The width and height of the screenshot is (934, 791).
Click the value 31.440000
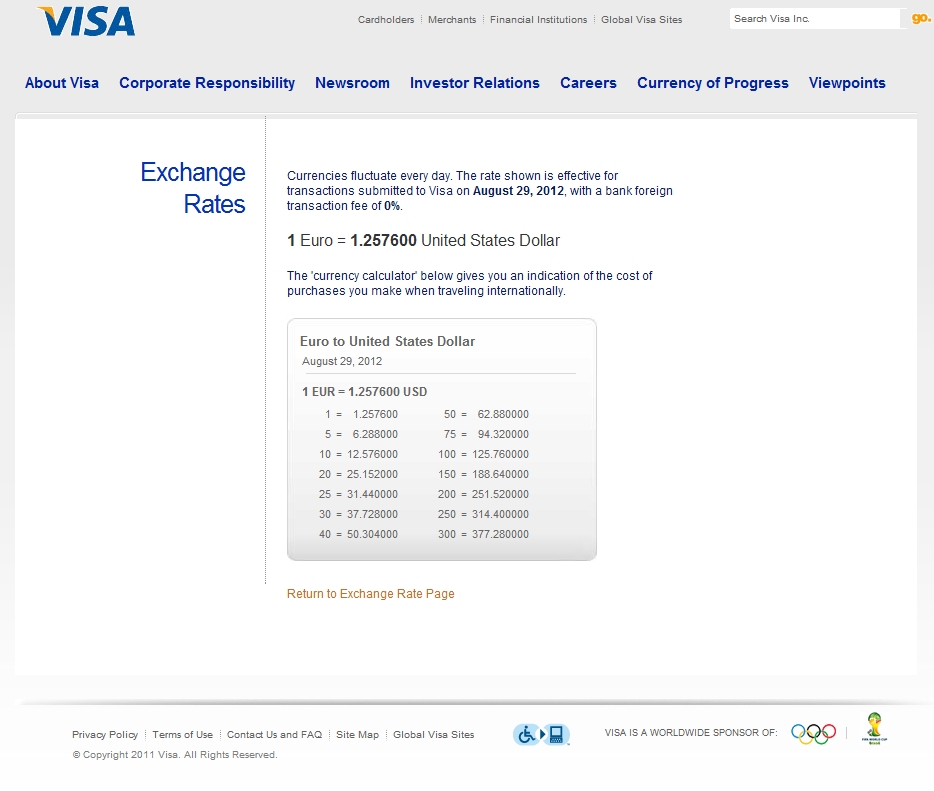coord(372,494)
